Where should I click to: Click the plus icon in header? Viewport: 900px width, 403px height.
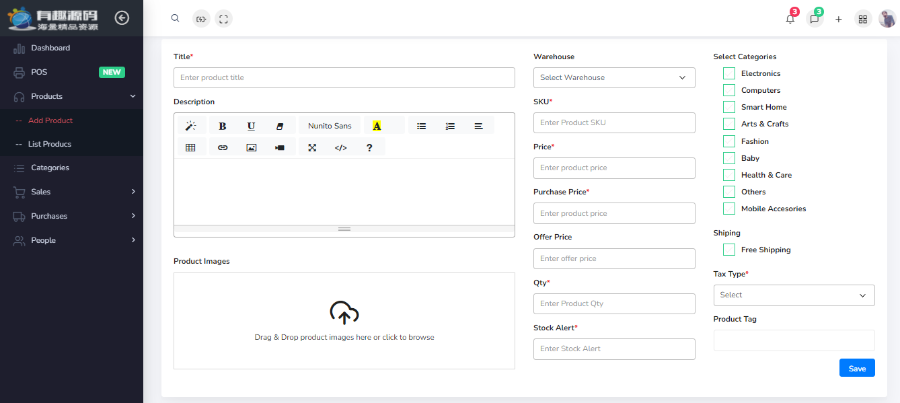[x=839, y=19]
